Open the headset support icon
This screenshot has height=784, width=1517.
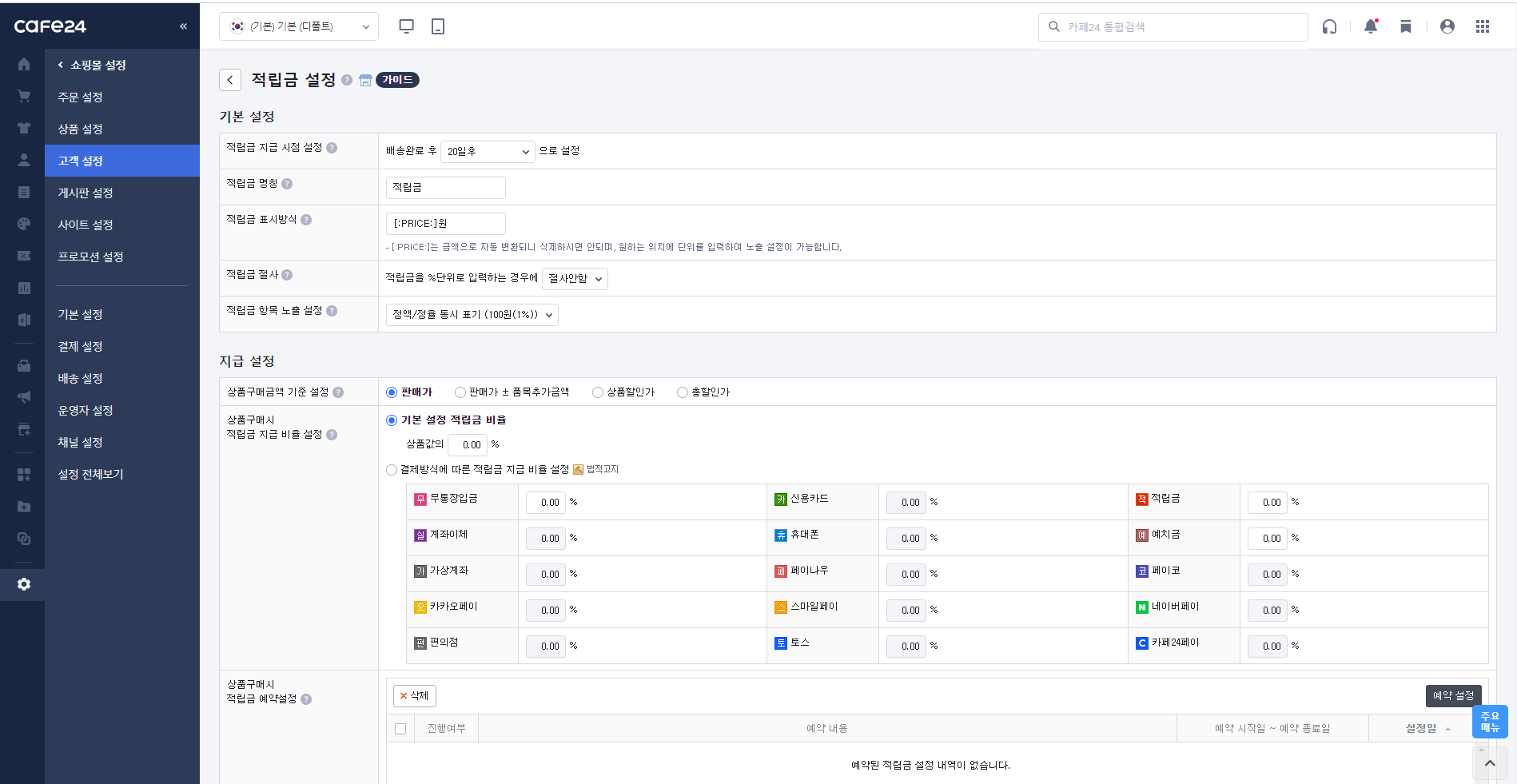[x=1329, y=26]
